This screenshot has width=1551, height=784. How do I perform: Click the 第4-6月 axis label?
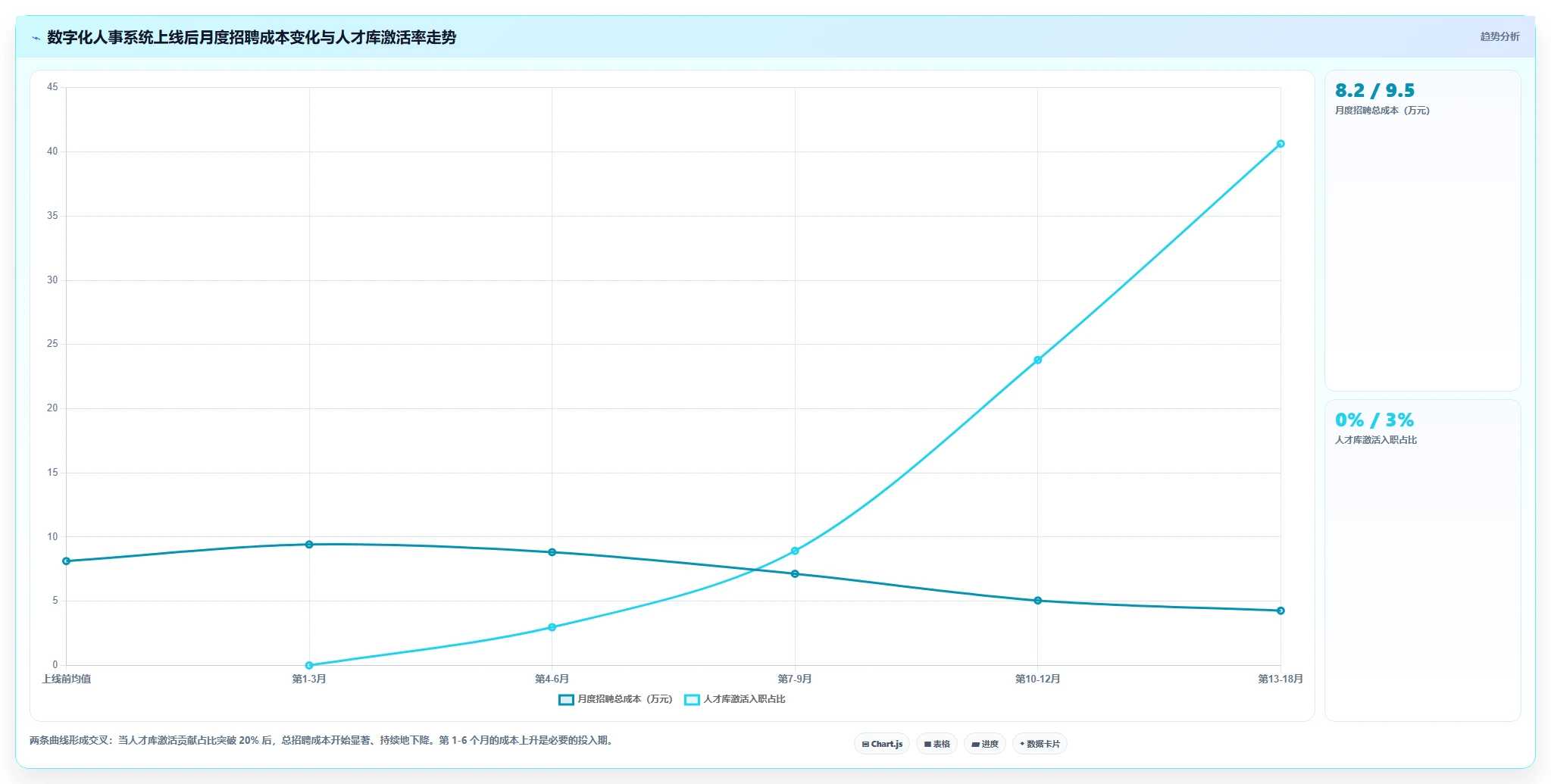coord(552,679)
